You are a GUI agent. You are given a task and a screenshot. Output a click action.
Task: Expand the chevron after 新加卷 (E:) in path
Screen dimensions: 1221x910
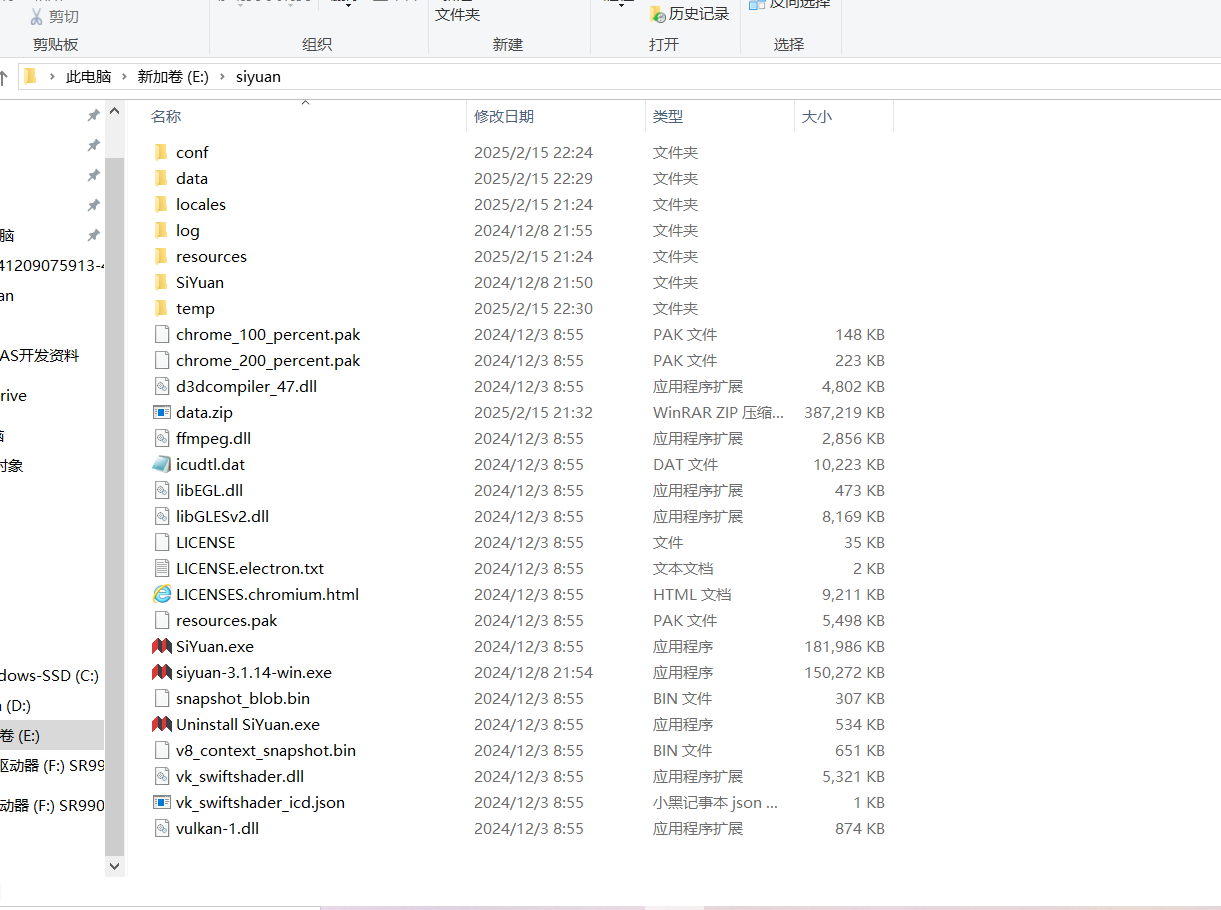pyautogui.click(x=222, y=76)
